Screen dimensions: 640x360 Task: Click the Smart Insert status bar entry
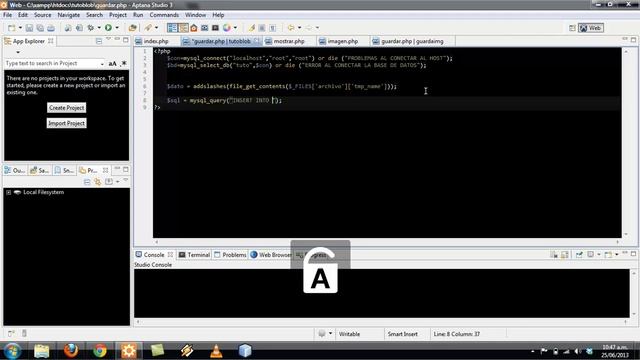click(402, 334)
